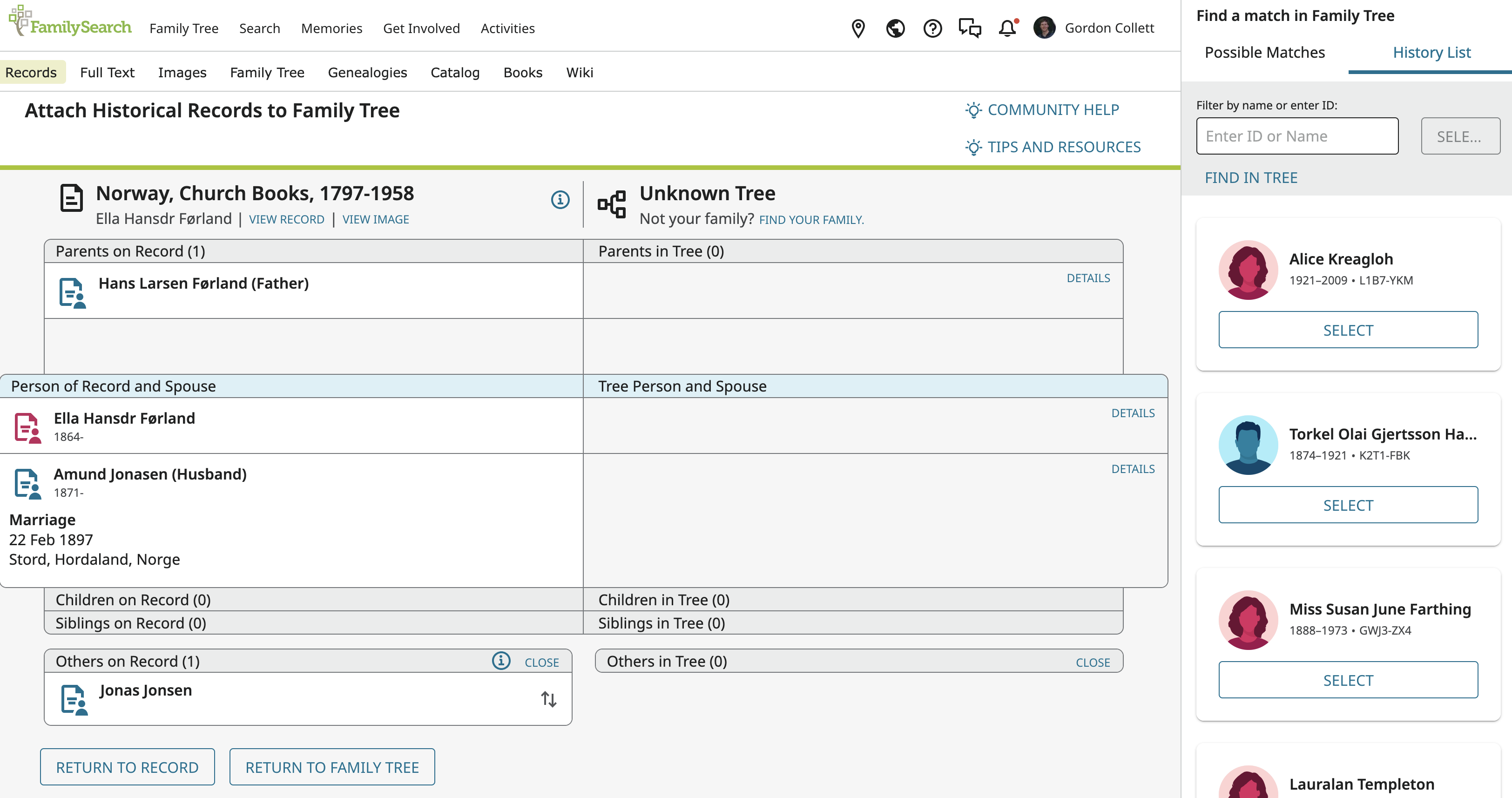Click the location pin icon in header

(x=857, y=28)
